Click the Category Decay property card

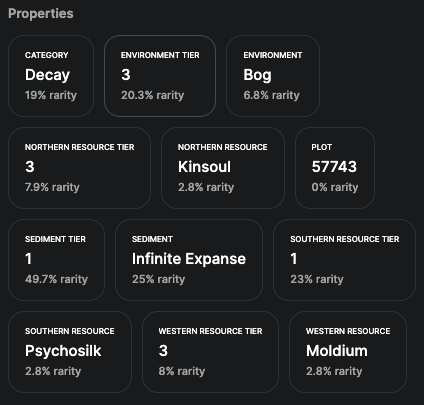(51, 76)
